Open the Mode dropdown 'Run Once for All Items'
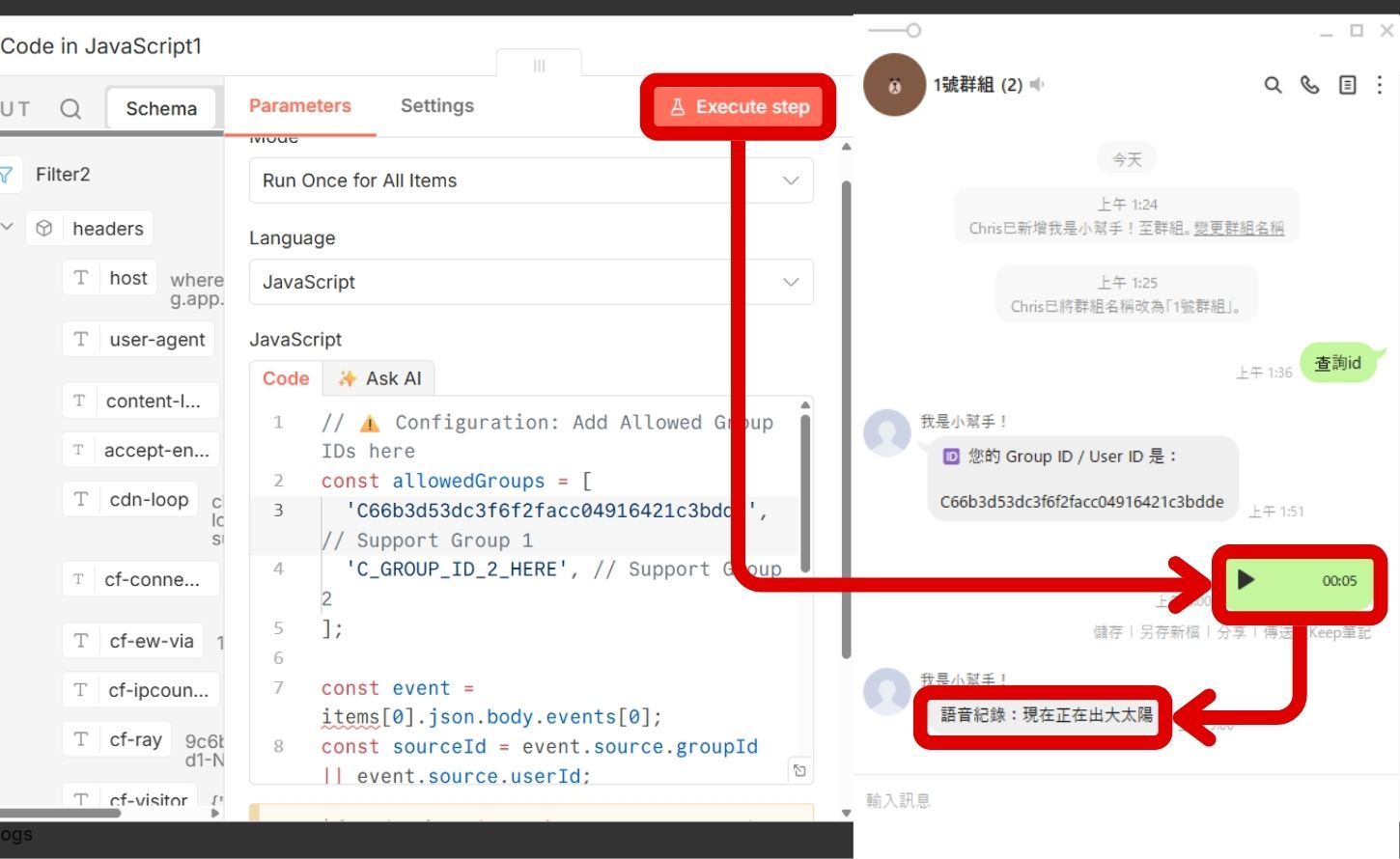 (530, 180)
